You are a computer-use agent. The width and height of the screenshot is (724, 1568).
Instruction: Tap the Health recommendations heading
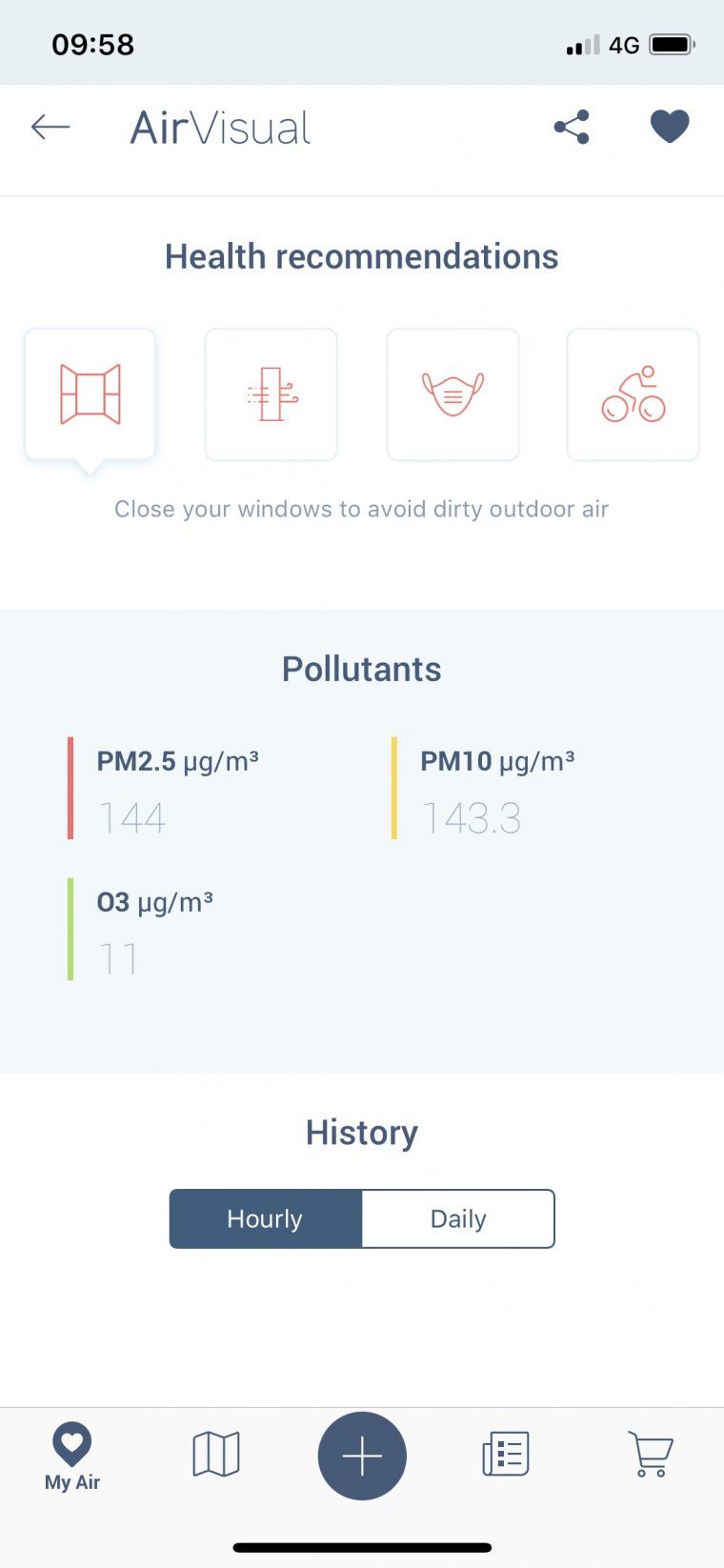362,256
